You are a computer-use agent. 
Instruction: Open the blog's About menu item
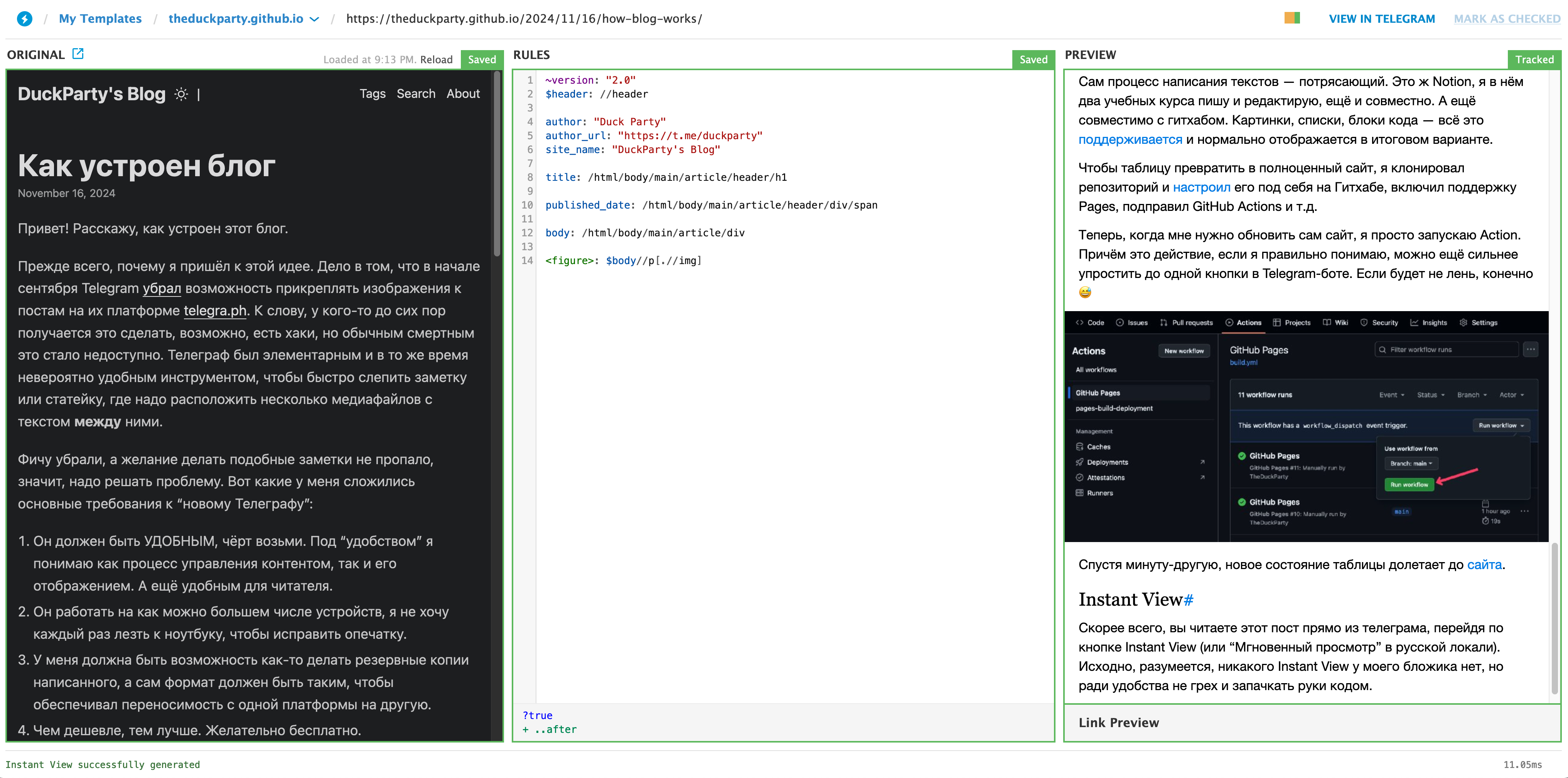463,94
